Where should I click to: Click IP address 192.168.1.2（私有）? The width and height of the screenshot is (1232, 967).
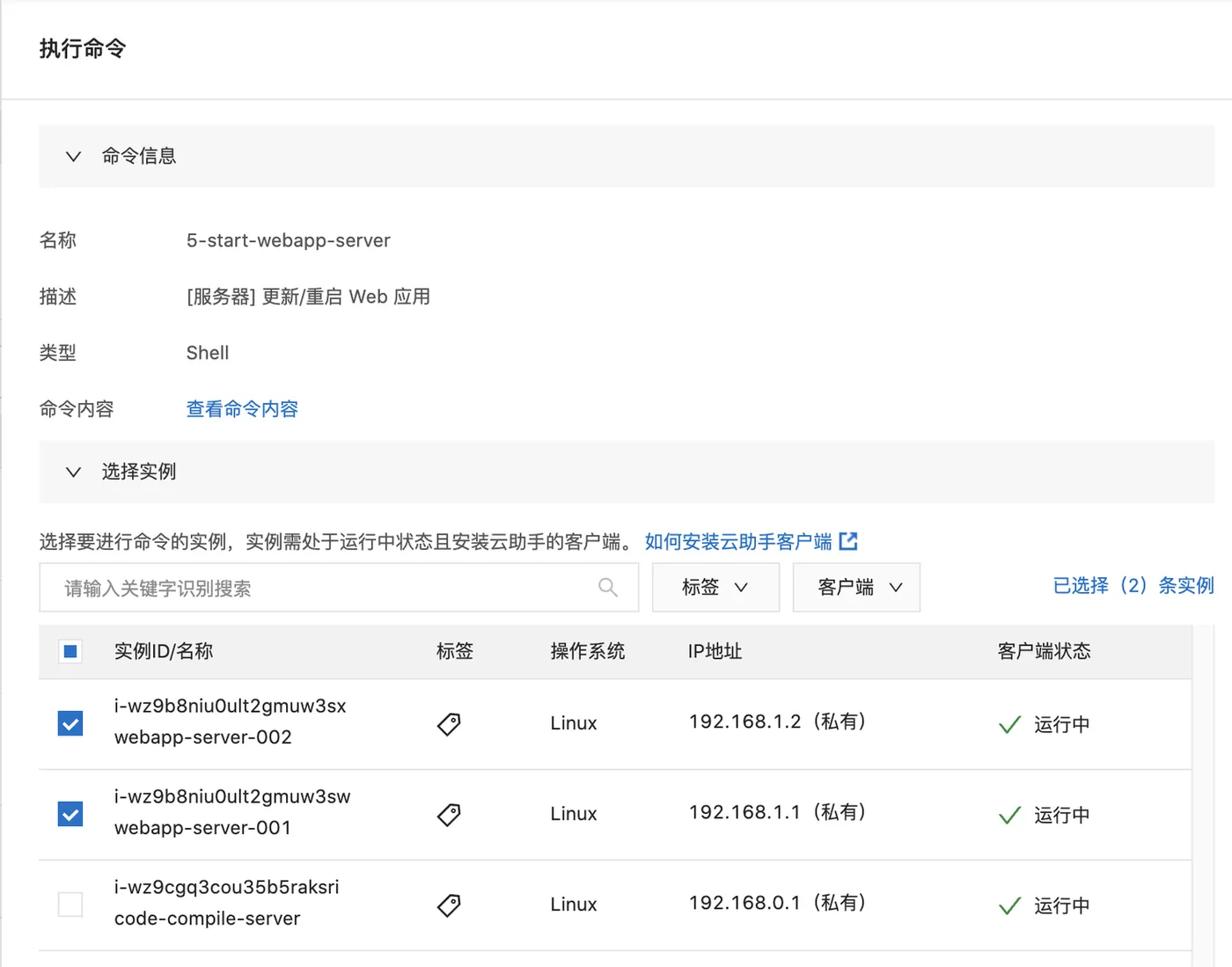[779, 722]
